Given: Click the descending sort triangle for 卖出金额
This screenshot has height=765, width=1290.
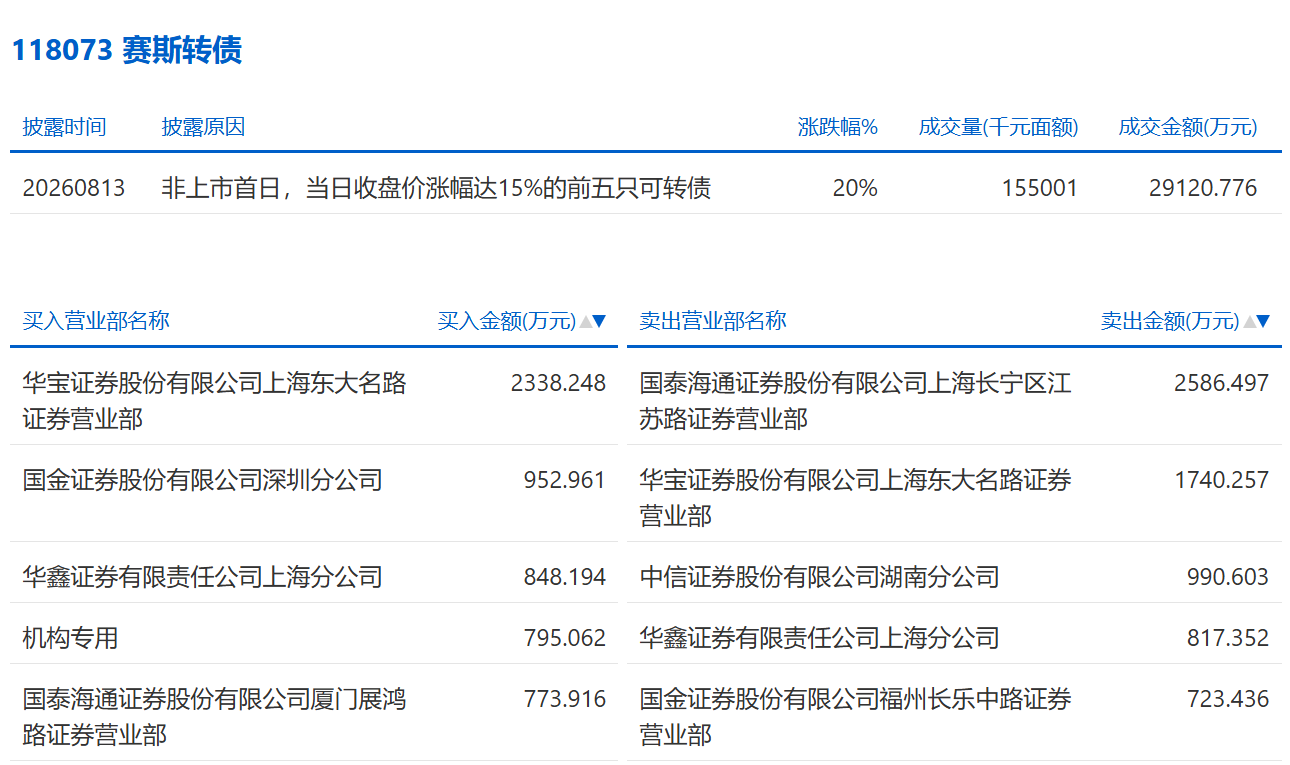Looking at the screenshot, I should click(x=1262, y=321).
